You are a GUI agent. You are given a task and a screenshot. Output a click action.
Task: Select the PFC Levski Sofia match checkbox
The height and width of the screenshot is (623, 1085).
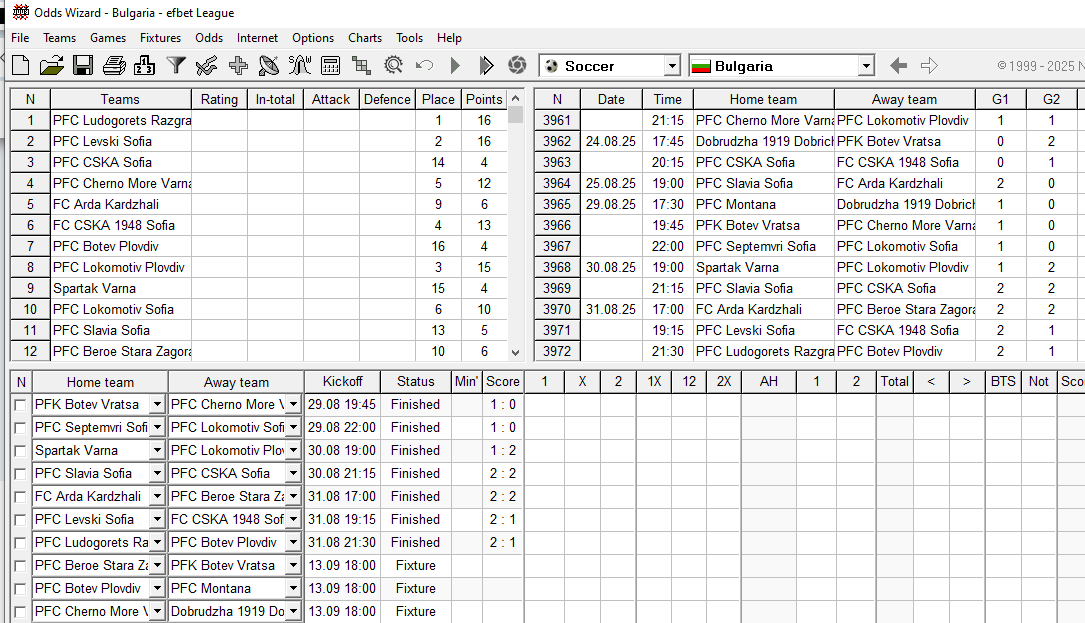[20, 520]
